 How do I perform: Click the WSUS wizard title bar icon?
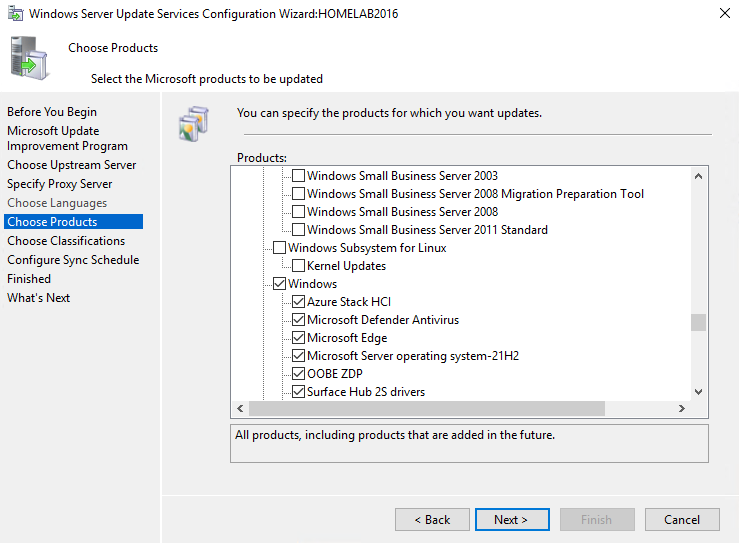click(16, 14)
